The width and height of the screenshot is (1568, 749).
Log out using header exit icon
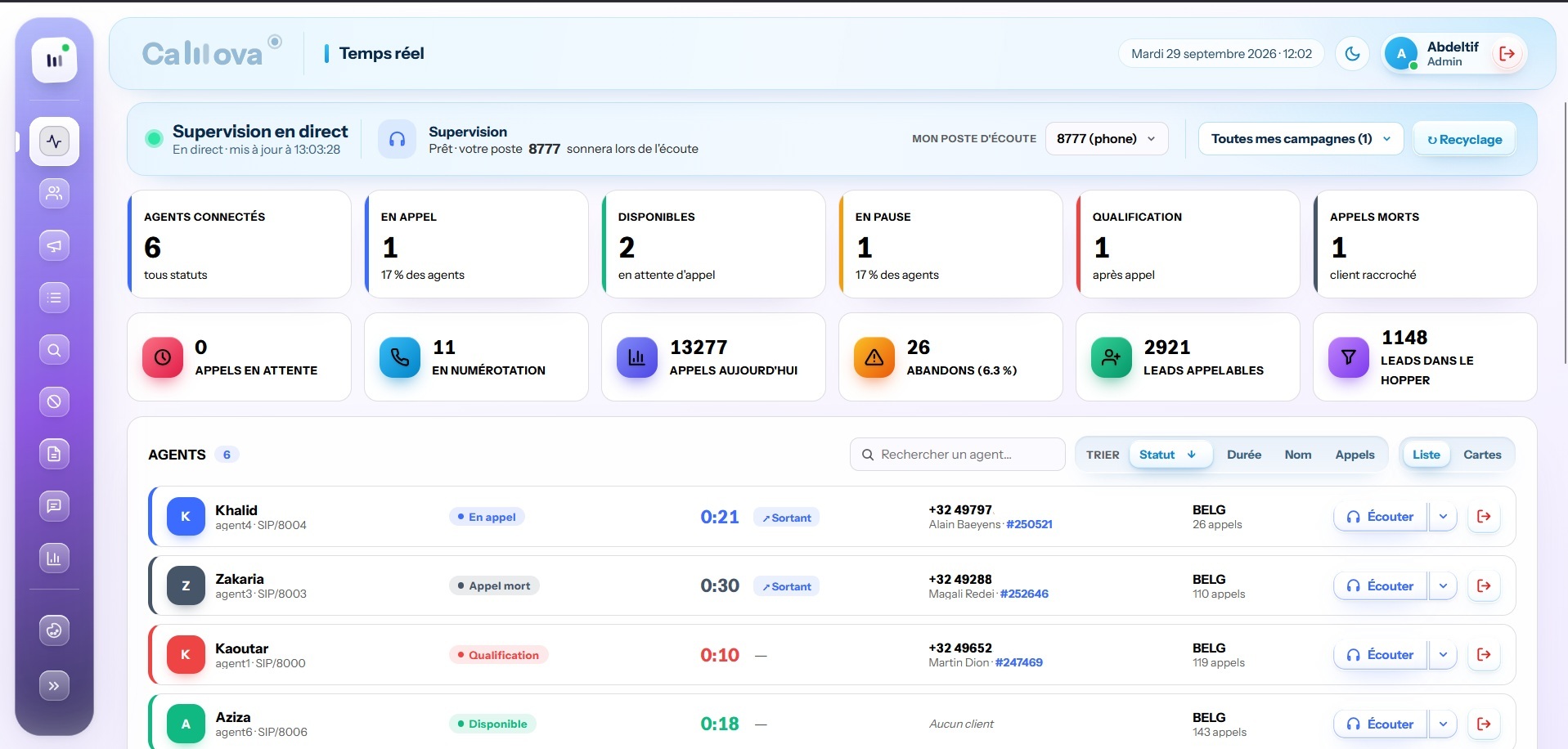coord(1507,54)
